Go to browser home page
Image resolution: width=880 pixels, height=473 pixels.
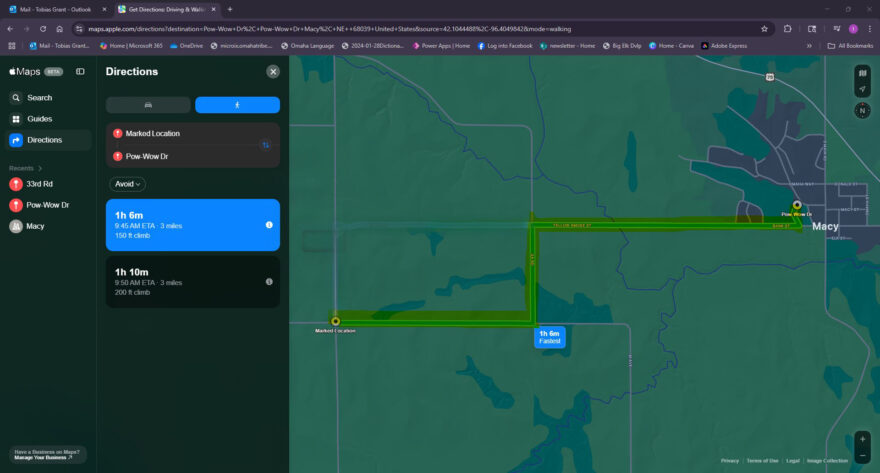tap(59, 29)
